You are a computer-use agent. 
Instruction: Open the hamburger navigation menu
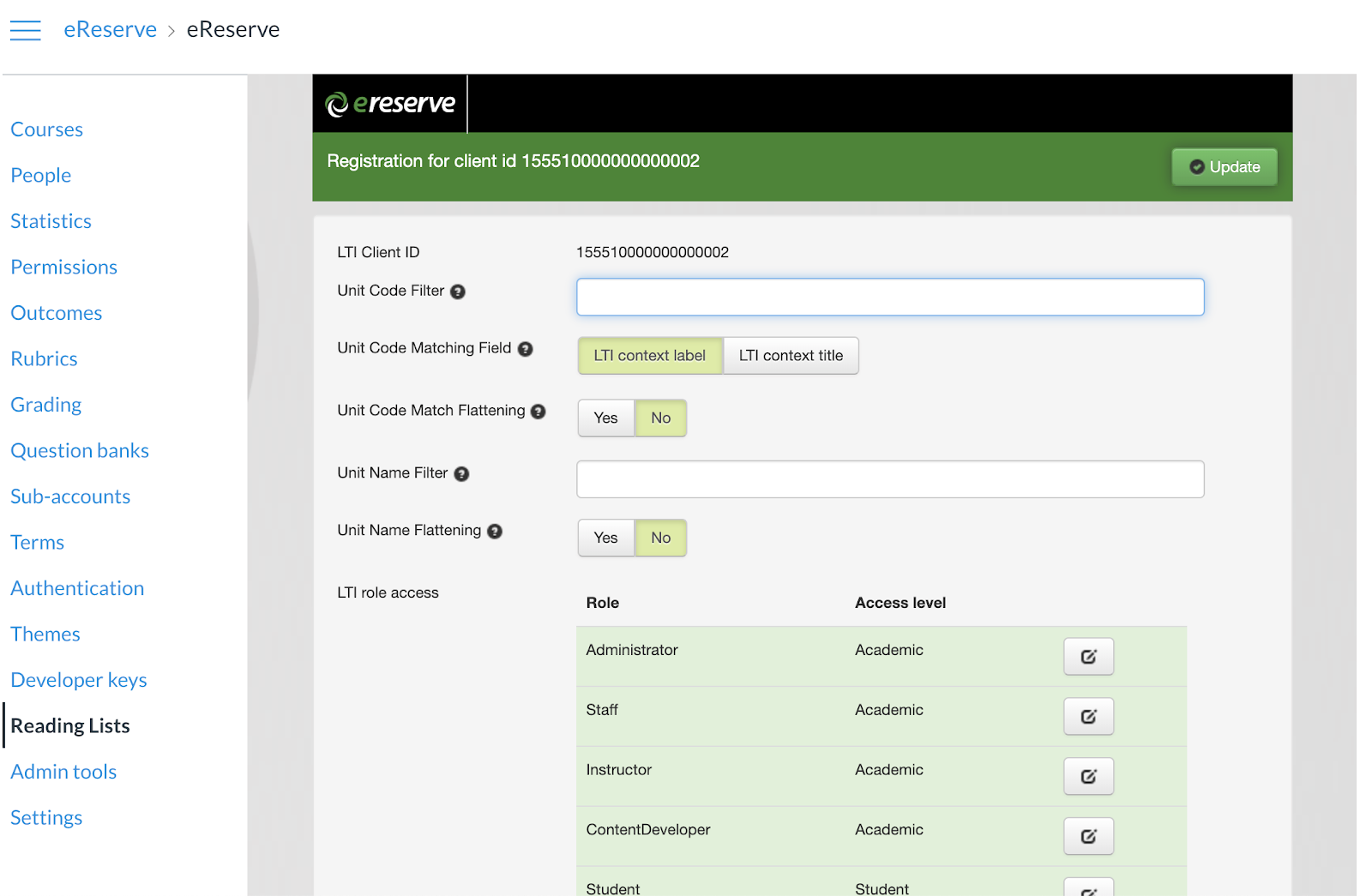[26, 30]
